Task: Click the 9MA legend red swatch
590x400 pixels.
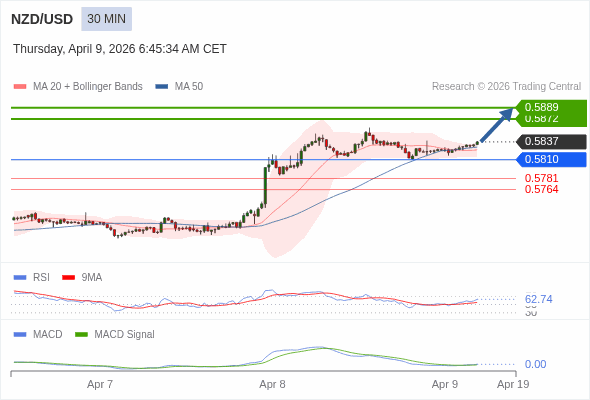Action: [68, 278]
